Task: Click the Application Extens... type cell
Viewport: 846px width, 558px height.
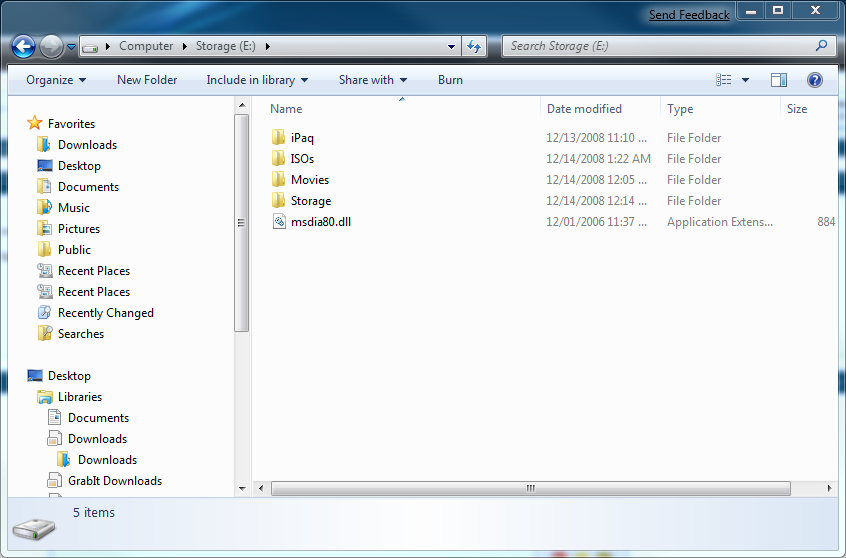Action: (x=720, y=222)
